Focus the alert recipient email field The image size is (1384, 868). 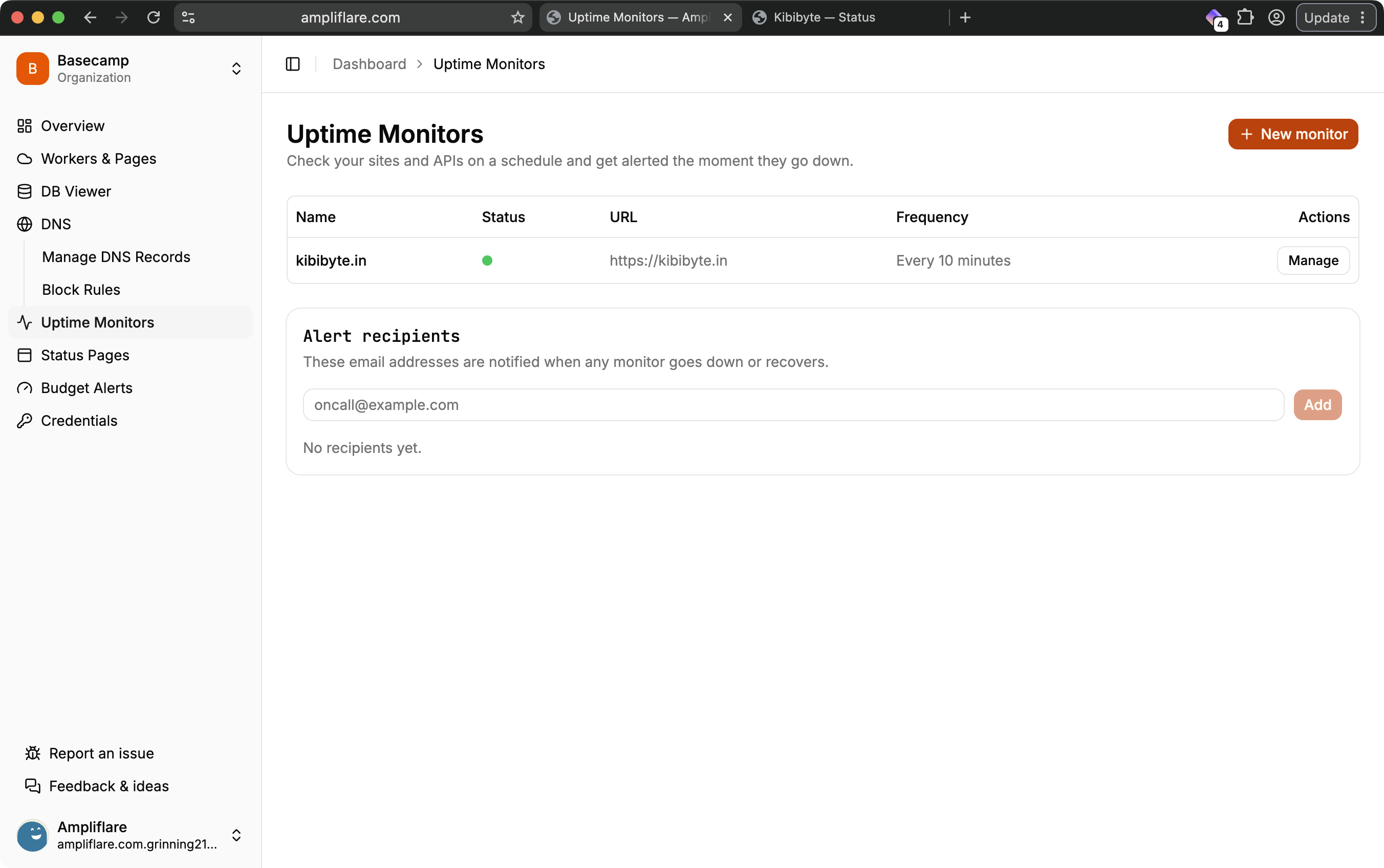[793, 405]
